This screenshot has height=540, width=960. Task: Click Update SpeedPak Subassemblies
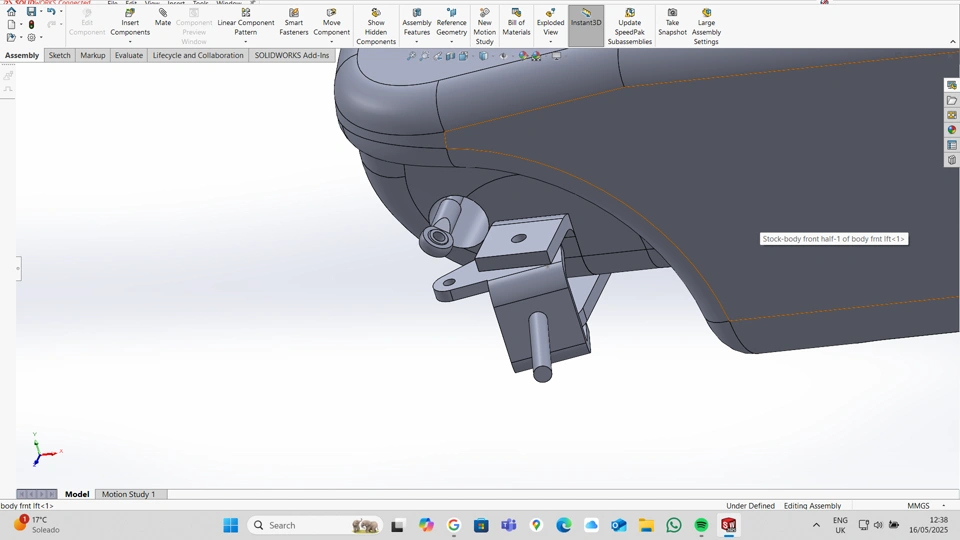click(x=630, y=27)
